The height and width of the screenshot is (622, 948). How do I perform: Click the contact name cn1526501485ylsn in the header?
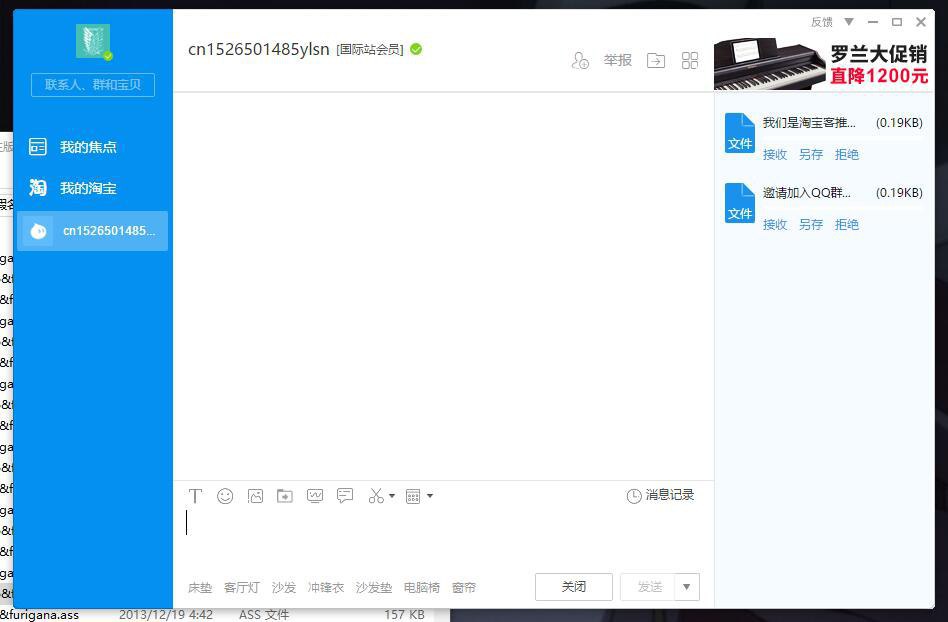pos(259,49)
